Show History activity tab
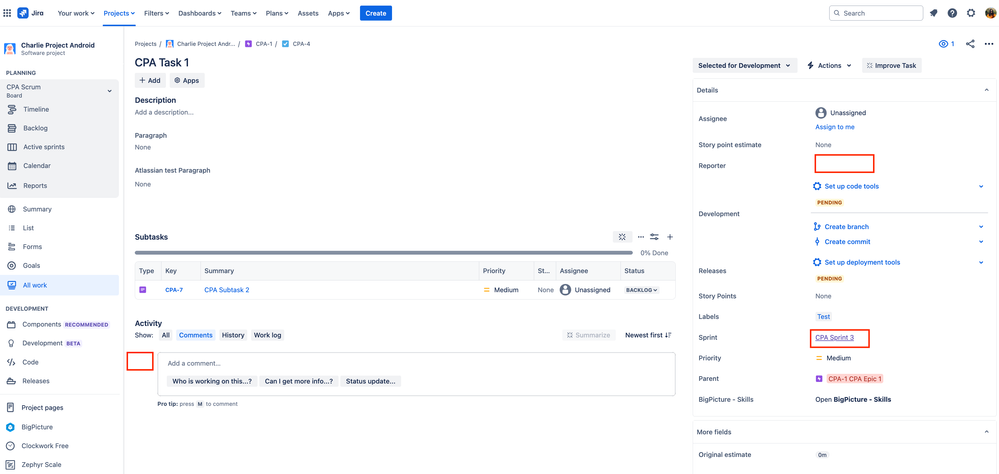Screen dimensions: 999x474 [233, 335]
